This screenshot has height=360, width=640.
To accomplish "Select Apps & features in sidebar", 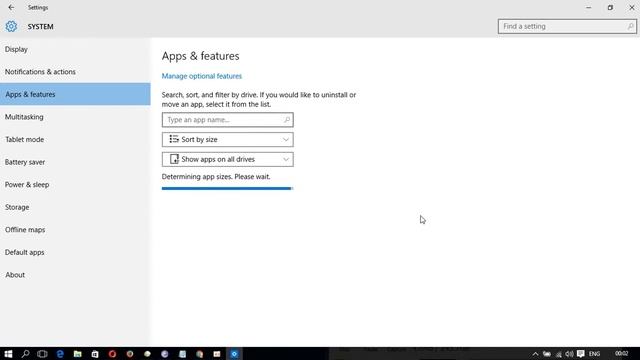I will [x=75, y=94].
